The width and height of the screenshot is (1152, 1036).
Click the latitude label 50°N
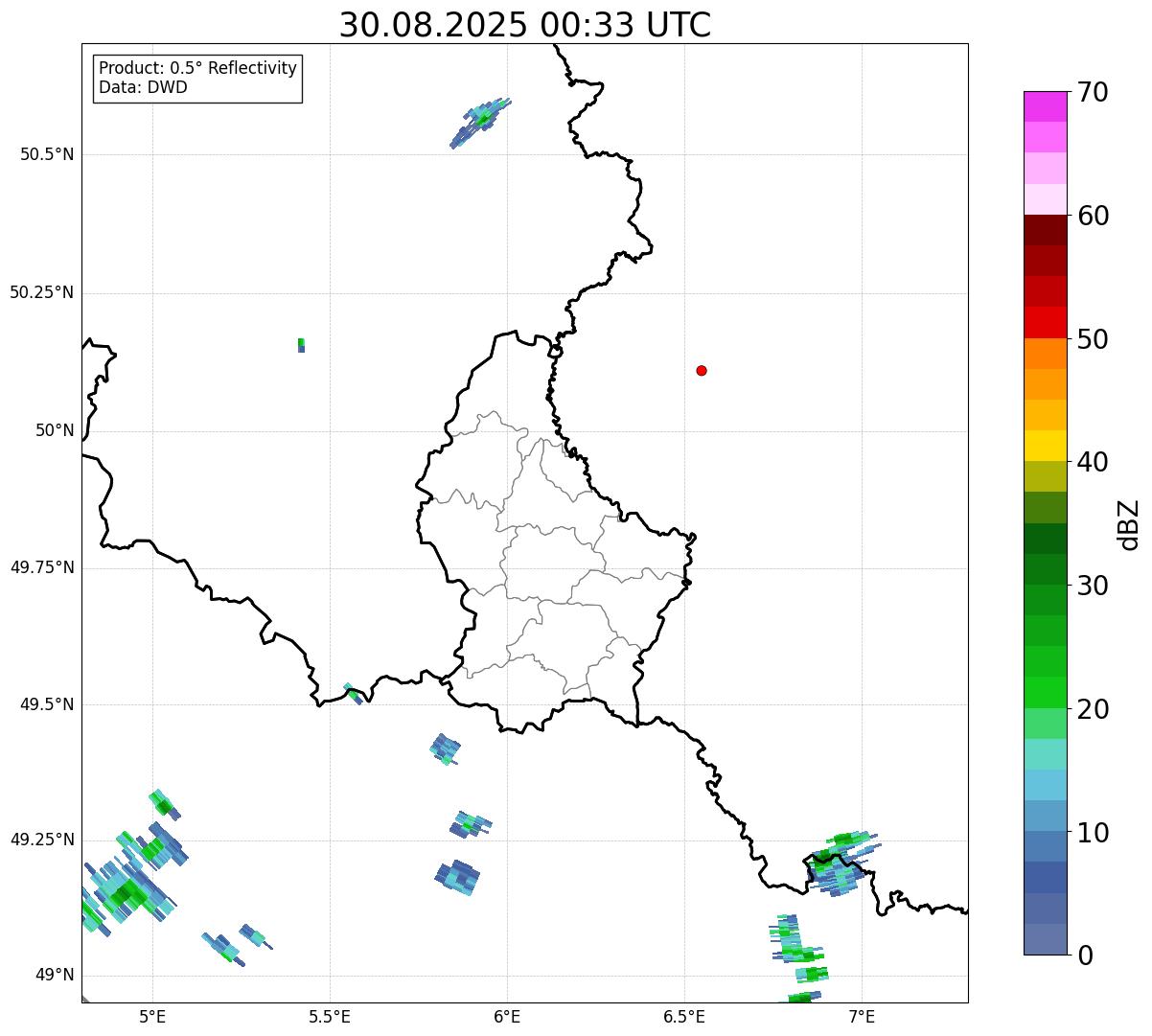[x=55, y=430]
